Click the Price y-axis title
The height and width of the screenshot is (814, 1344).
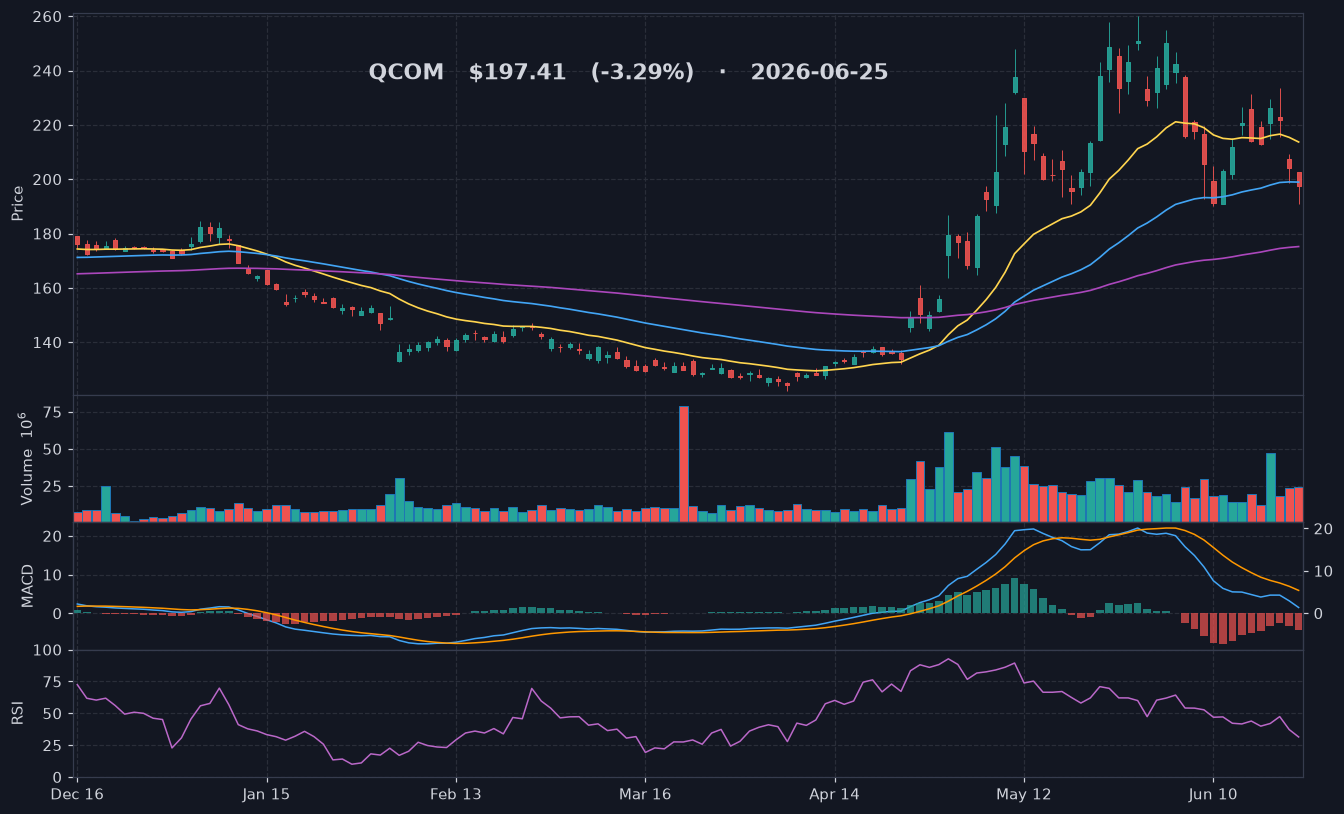click(18, 203)
